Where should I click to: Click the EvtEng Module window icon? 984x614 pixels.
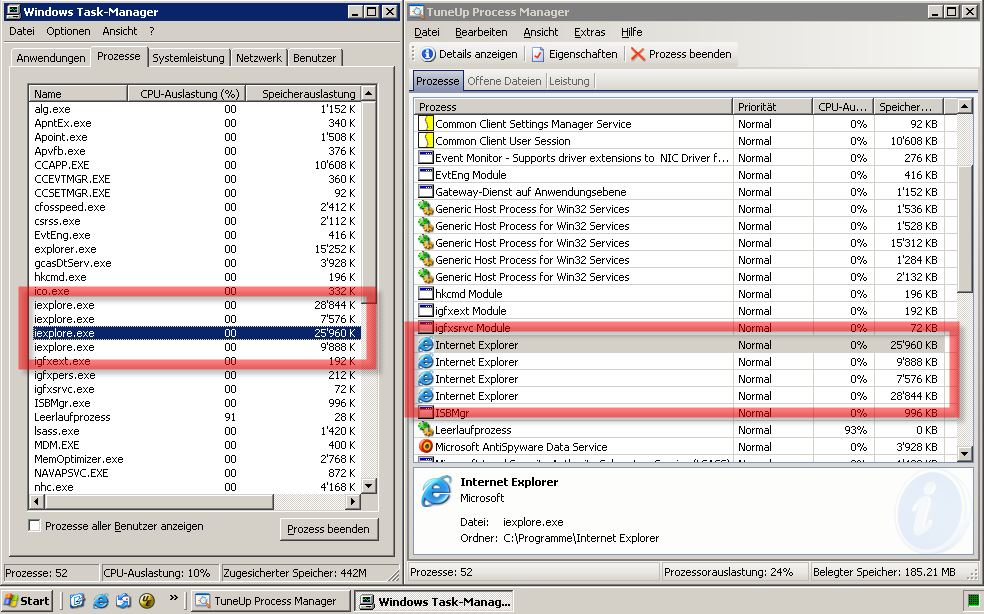point(426,175)
